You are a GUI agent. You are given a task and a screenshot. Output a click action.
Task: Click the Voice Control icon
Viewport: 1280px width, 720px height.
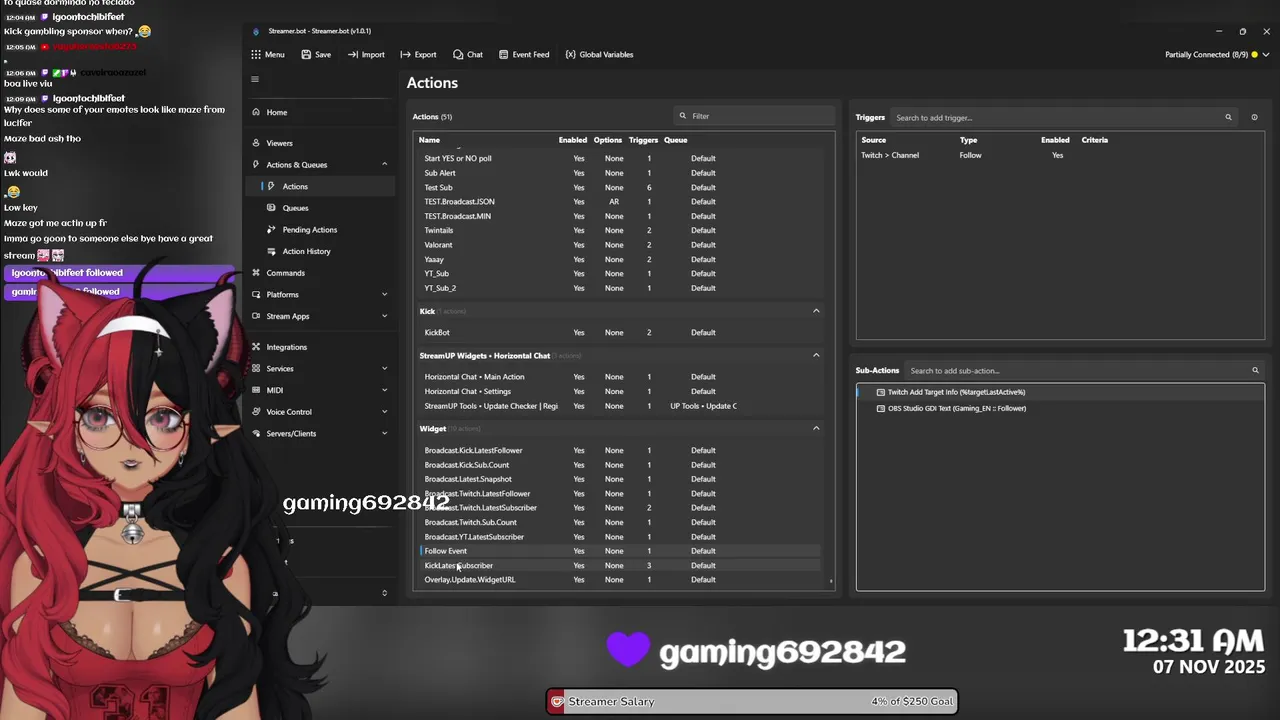click(256, 412)
